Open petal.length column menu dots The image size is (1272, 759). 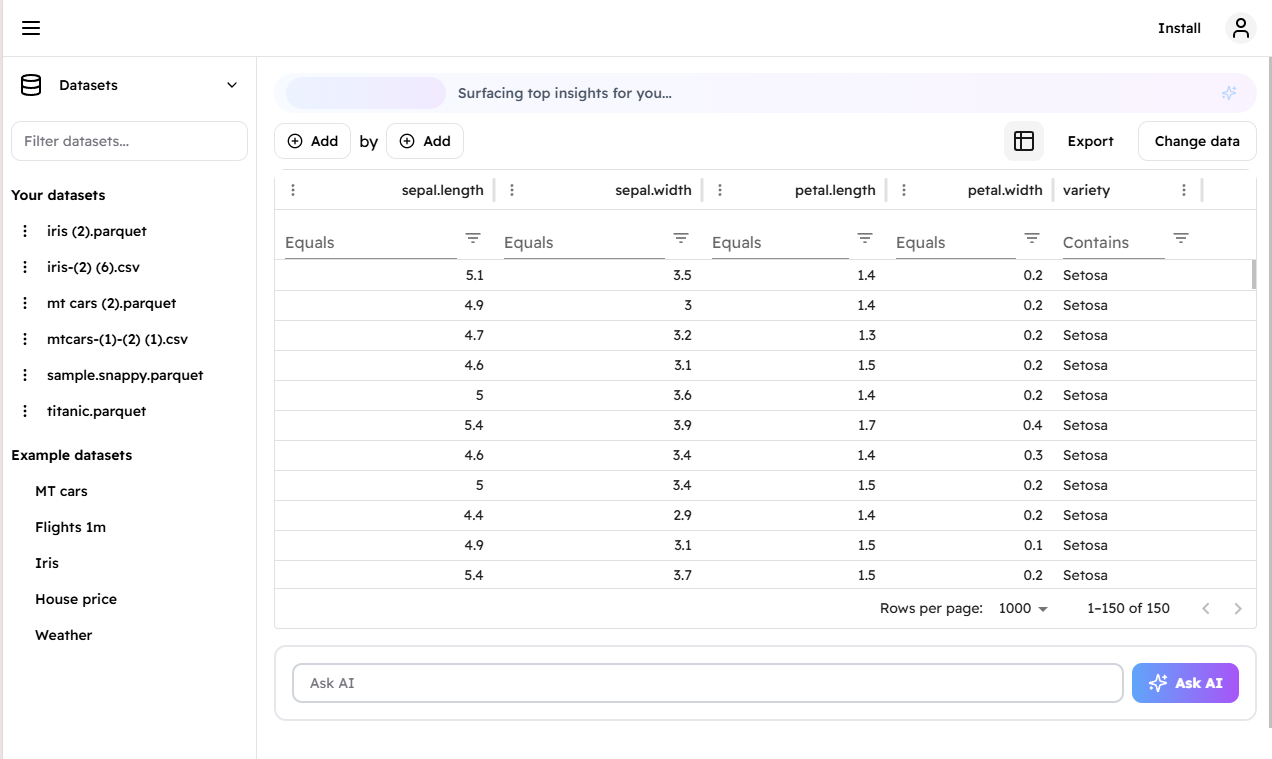coord(720,190)
